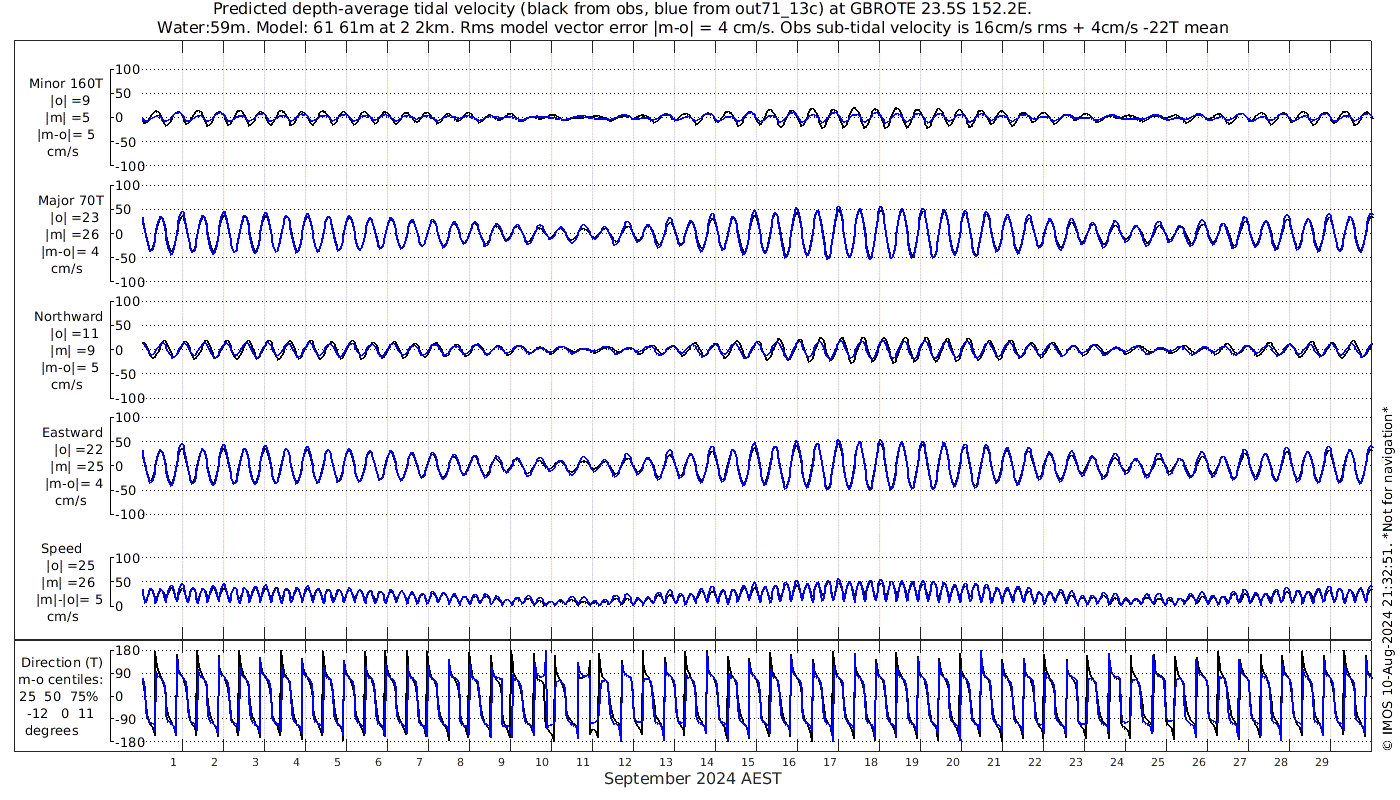Click day '14' tick label on x-axis
This screenshot has width=1400, height=800.
pyautogui.click(x=706, y=761)
